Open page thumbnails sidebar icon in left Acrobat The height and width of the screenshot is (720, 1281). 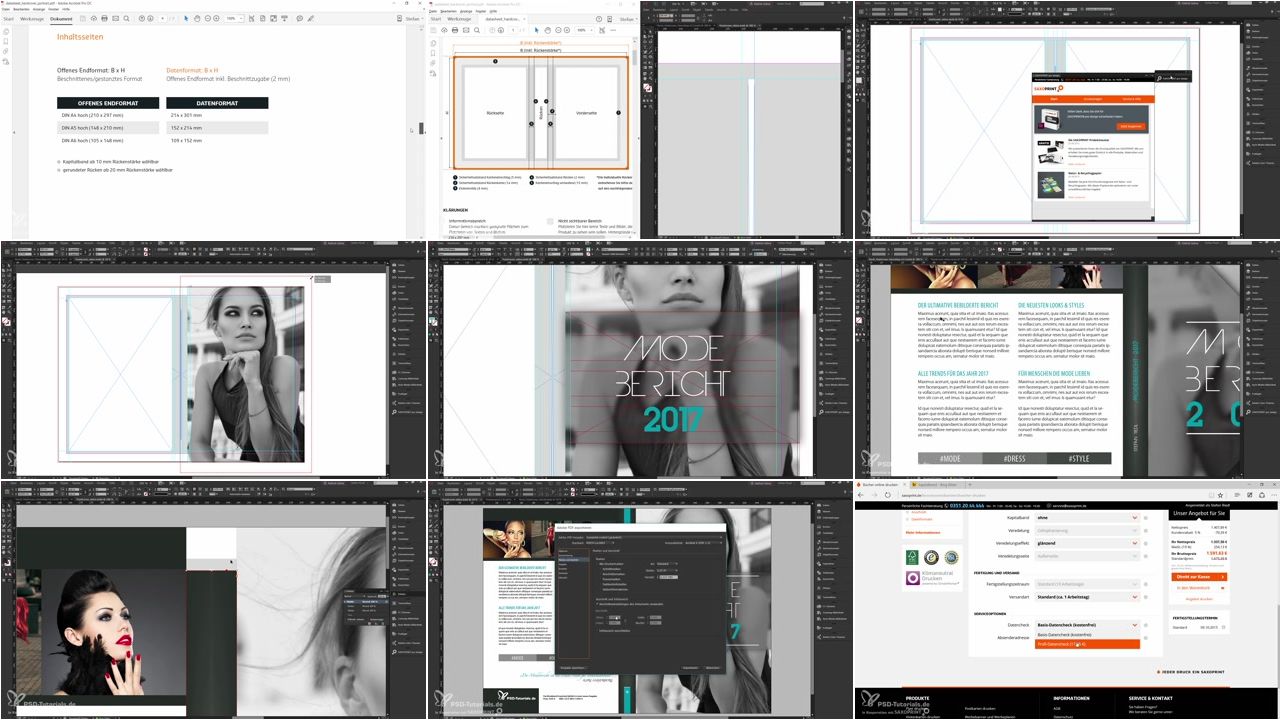coord(6,32)
